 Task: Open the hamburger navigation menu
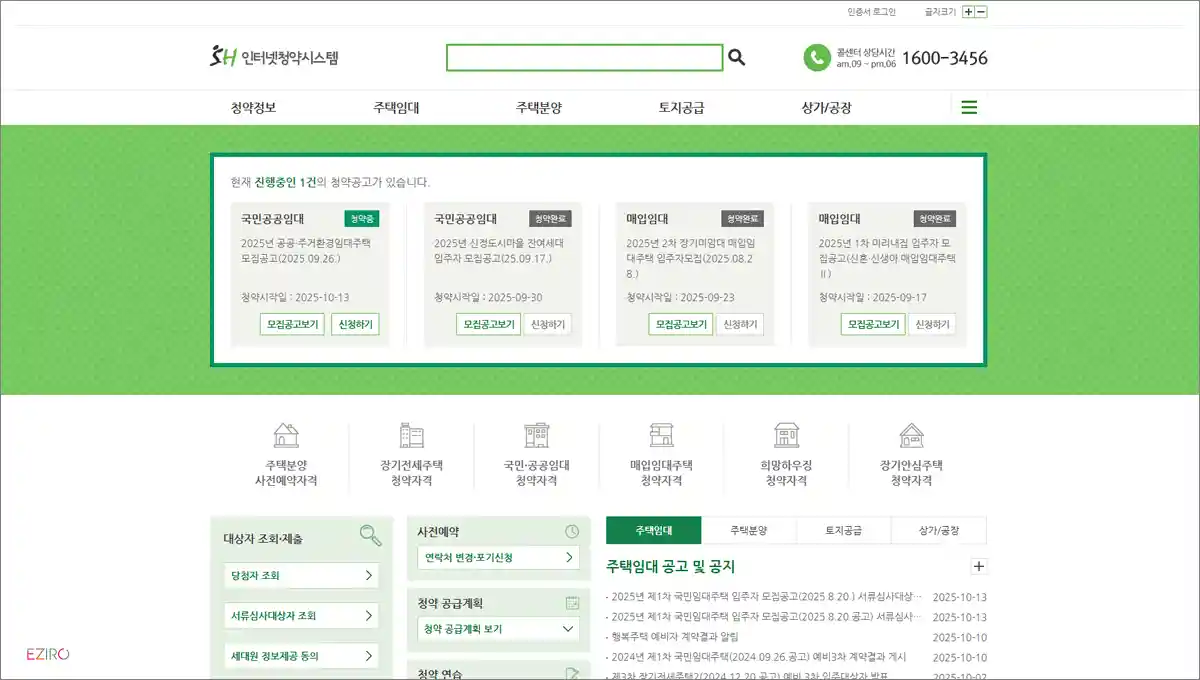968,107
